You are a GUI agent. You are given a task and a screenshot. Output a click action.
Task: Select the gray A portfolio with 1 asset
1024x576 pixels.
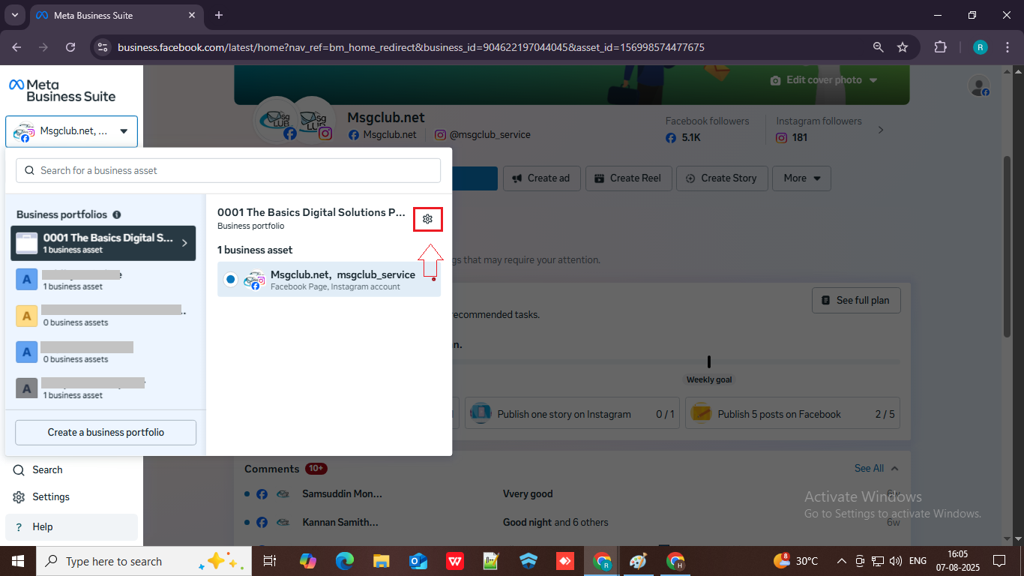click(103, 389)
